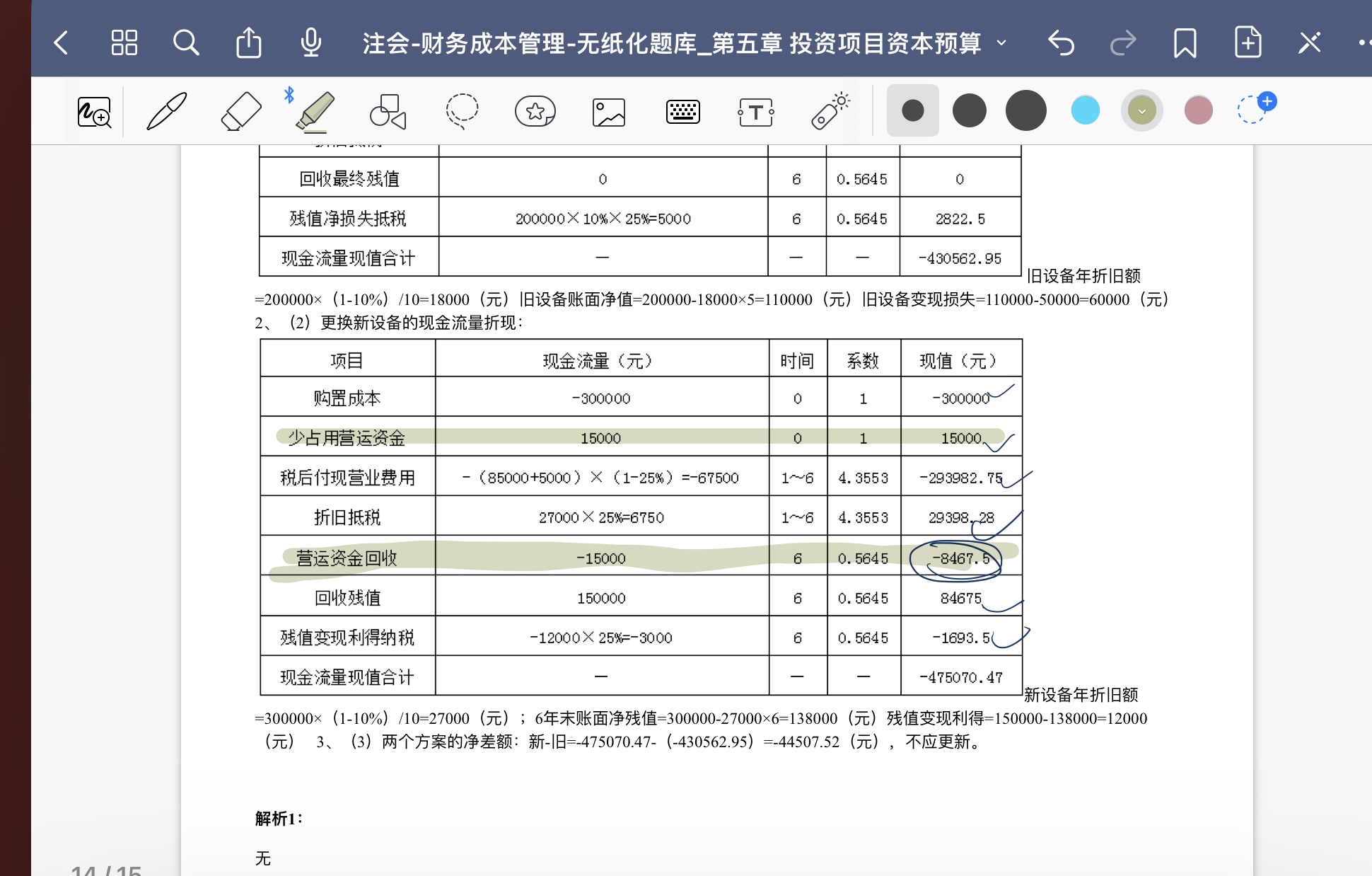The width and height of the screenshot is (1372, 876).
Task: Expand the document title dropdown chevron
Action: (1001, 43)
